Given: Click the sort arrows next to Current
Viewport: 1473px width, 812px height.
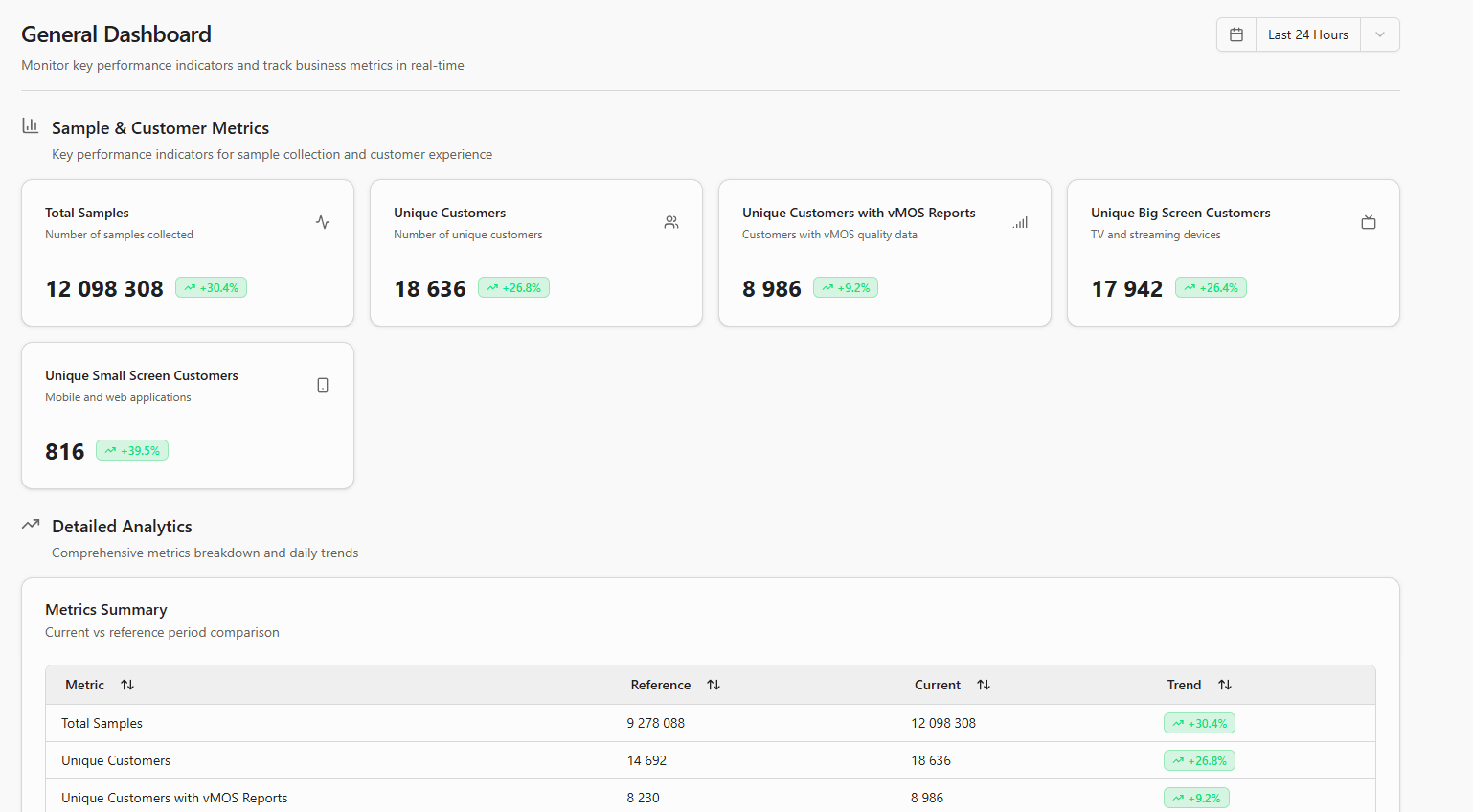Looking at the screenshot, I should tap(984, 685).
